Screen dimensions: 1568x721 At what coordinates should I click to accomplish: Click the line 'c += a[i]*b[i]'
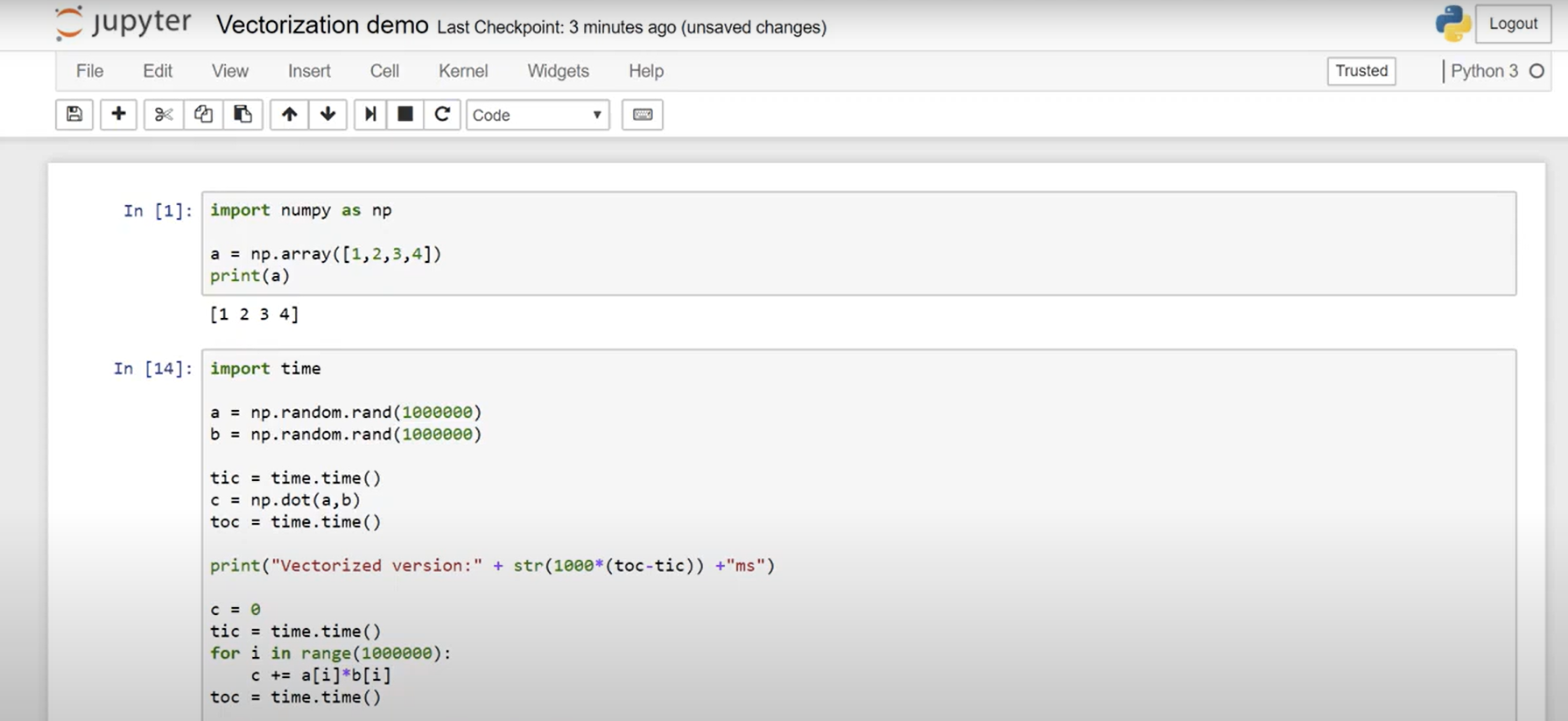321,675
